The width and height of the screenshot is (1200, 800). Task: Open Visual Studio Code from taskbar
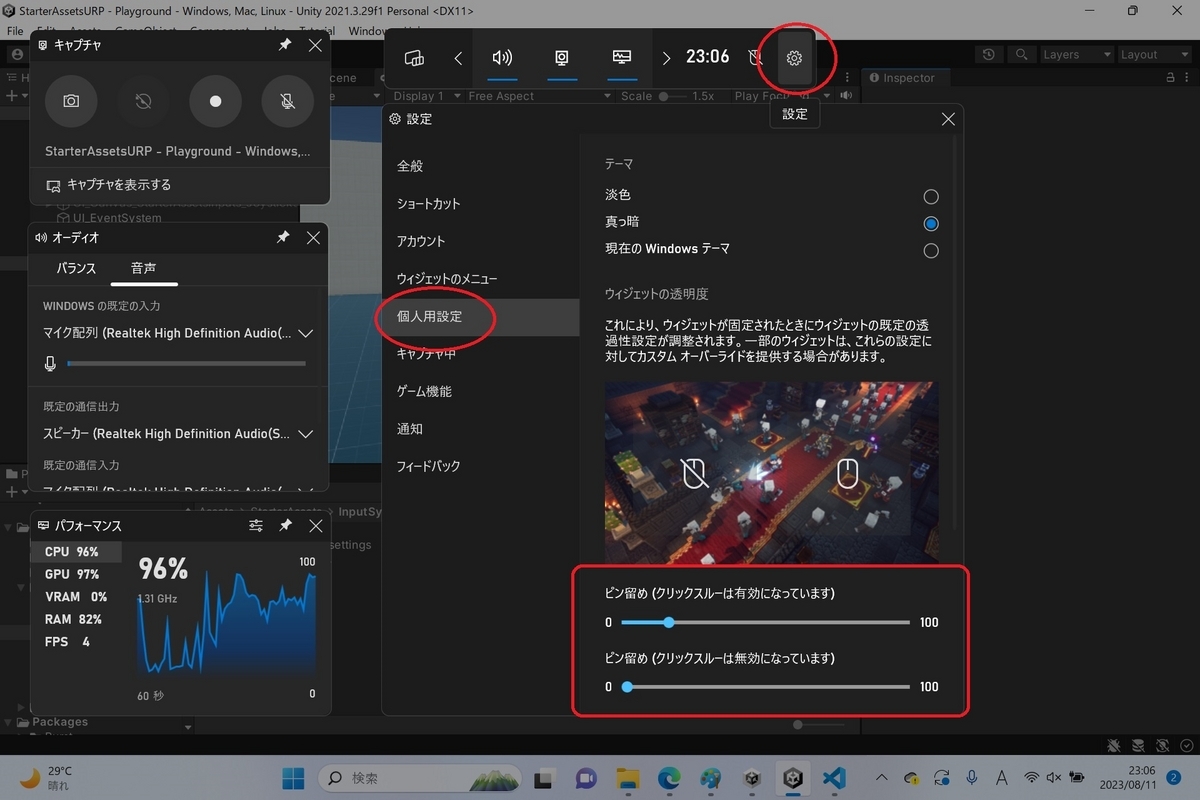834,778
